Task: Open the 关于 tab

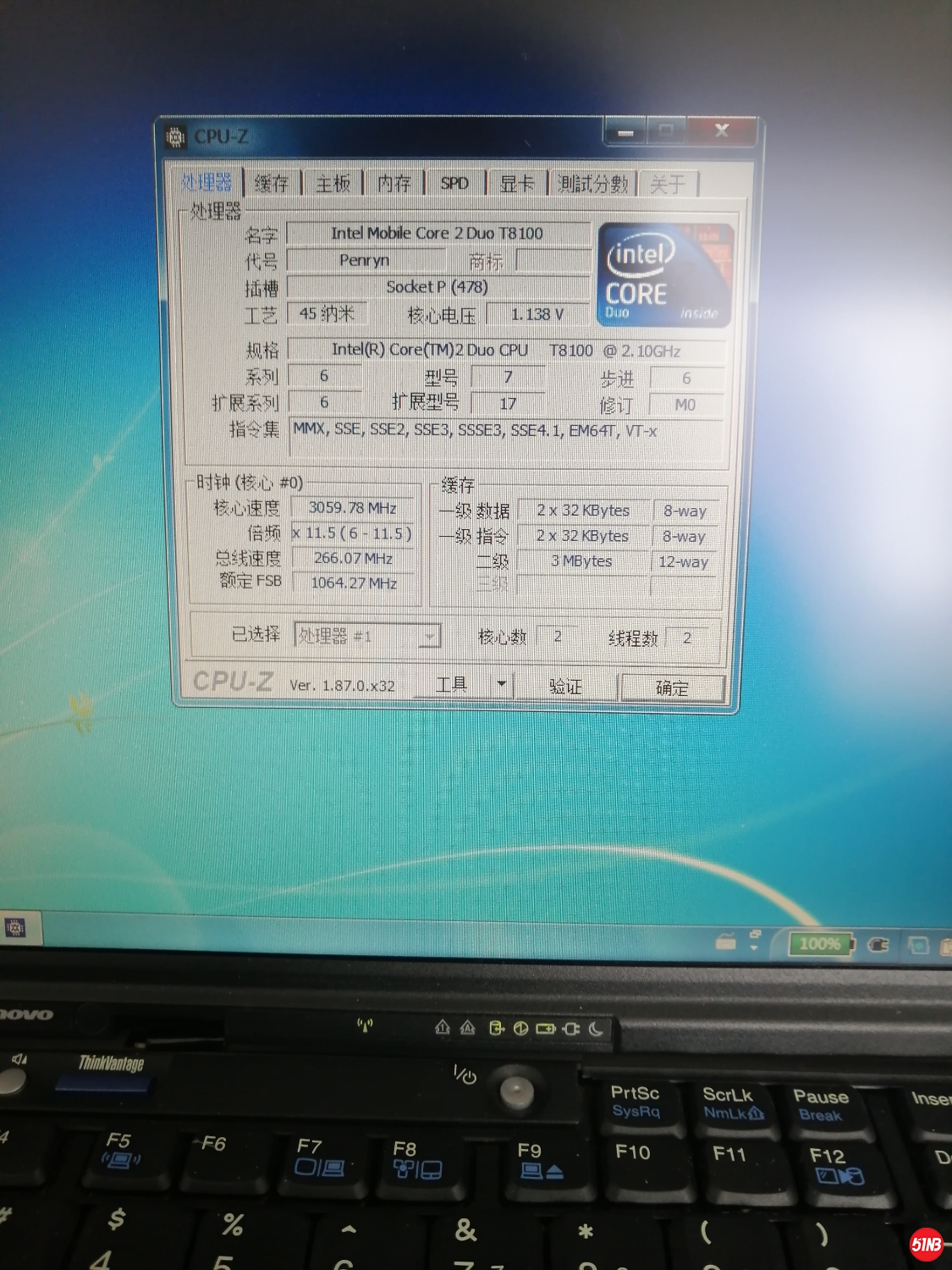Action: (668, 183)
